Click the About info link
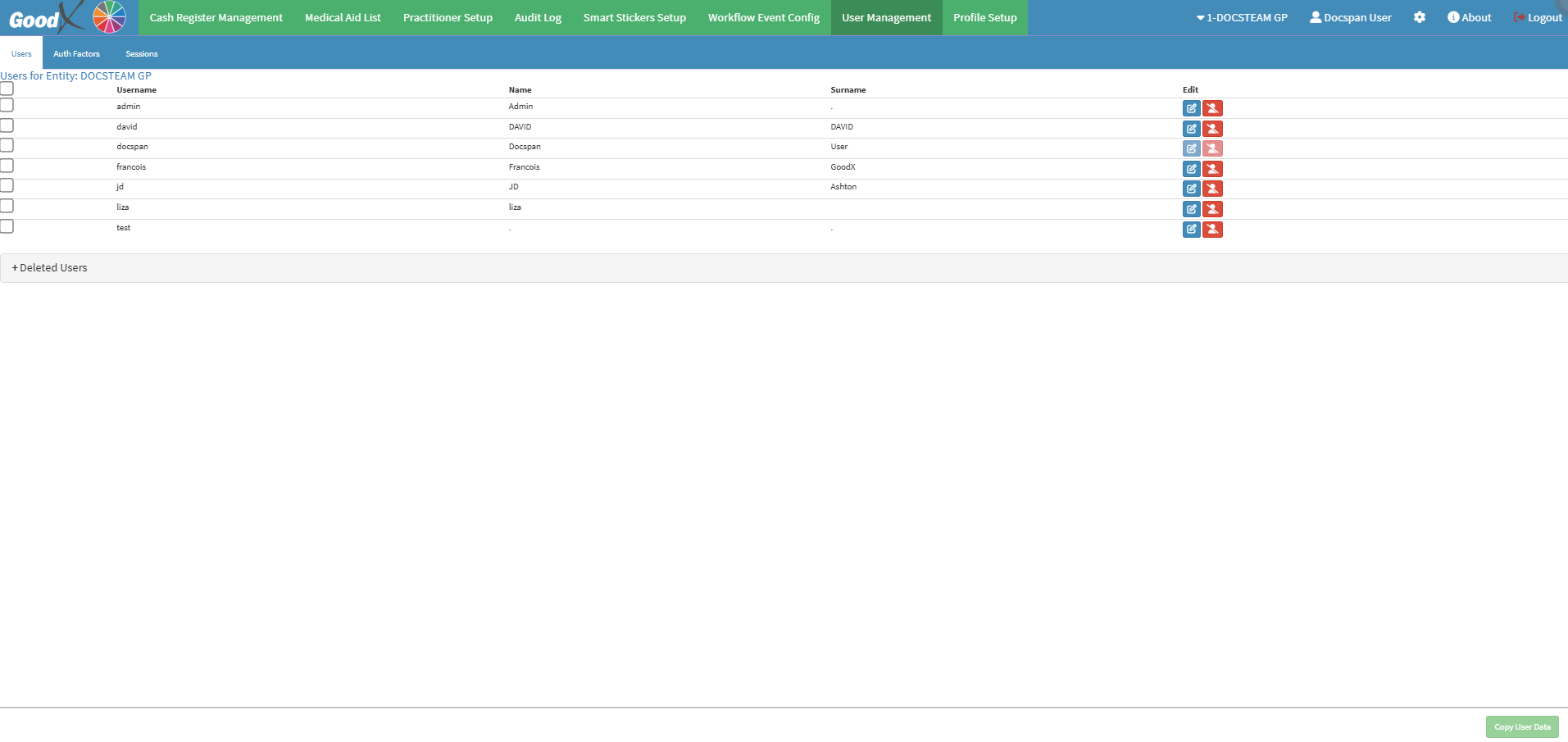This screenshot has height=742, width=1568. (1469, 17)
